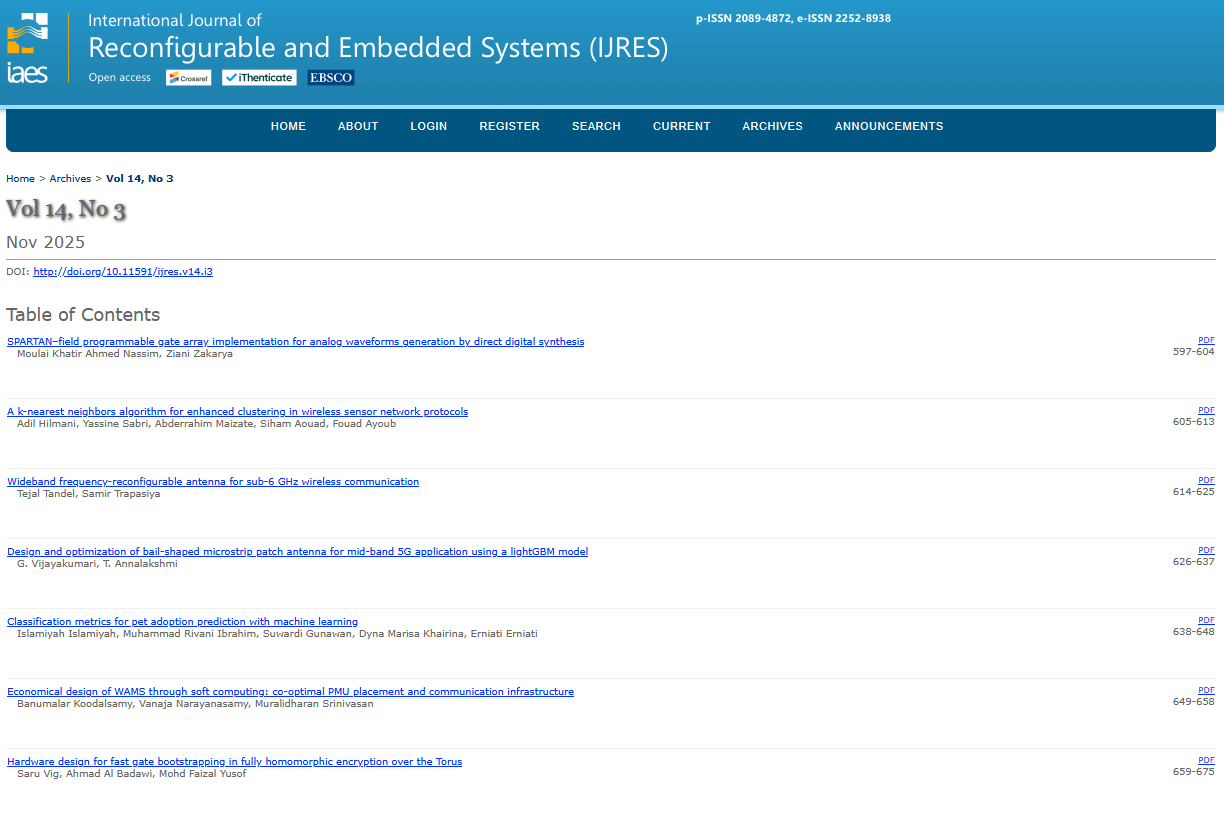Go to the ABOUT page
The image size is (1224, 815).
(358, 126)
